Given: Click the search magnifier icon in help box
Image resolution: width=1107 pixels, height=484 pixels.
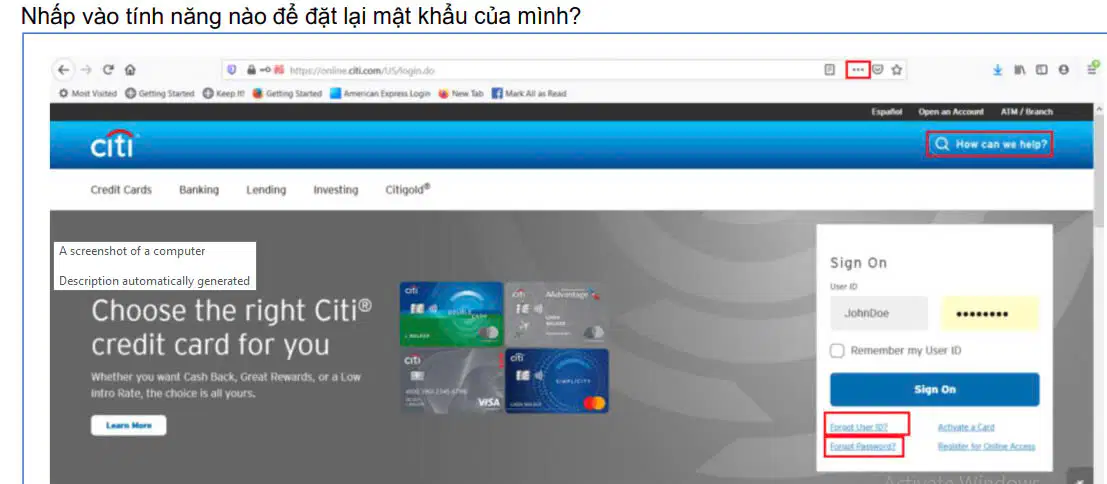Looking at the screenshot, I should click(x=941, y=144).
